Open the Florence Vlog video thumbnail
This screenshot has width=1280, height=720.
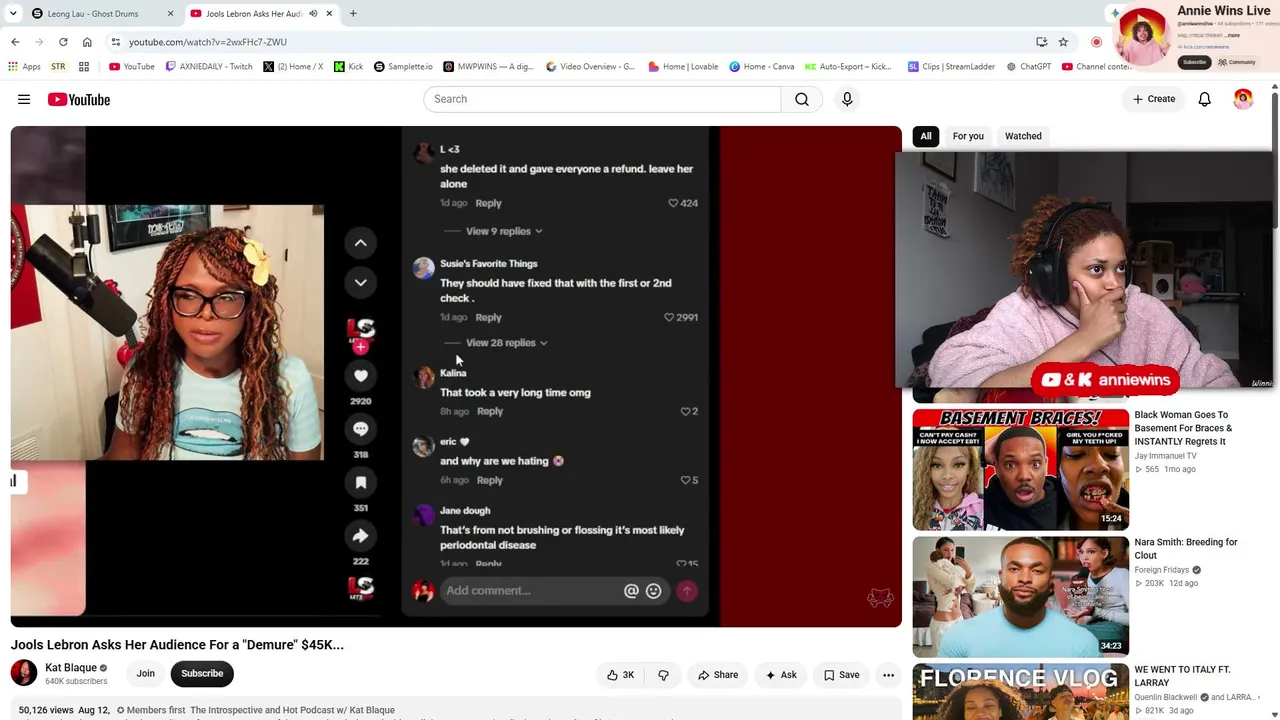tap(1020, 691)
